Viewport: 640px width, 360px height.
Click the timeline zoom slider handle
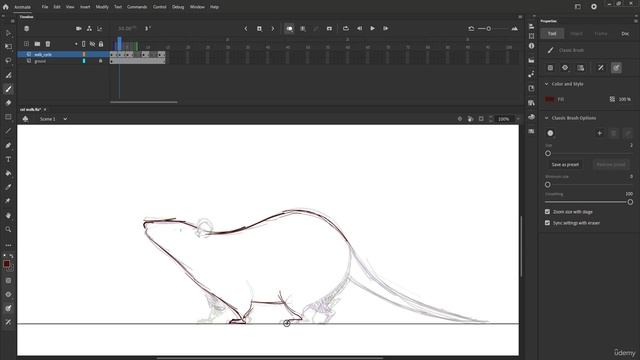pyautogui.click(x=488, y=29)
